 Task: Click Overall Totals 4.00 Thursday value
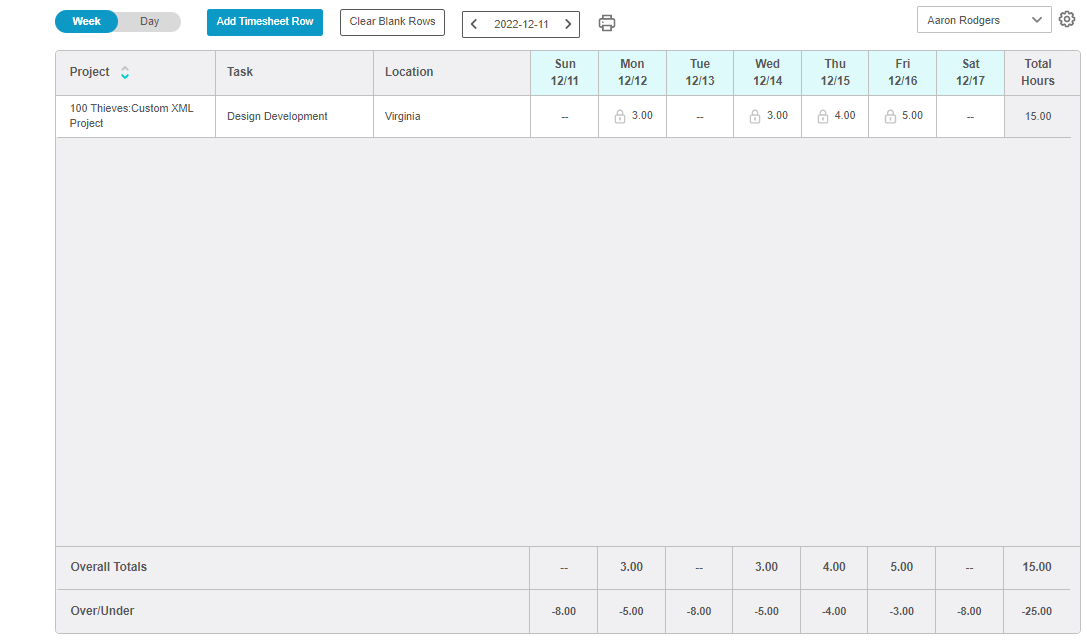834,567
